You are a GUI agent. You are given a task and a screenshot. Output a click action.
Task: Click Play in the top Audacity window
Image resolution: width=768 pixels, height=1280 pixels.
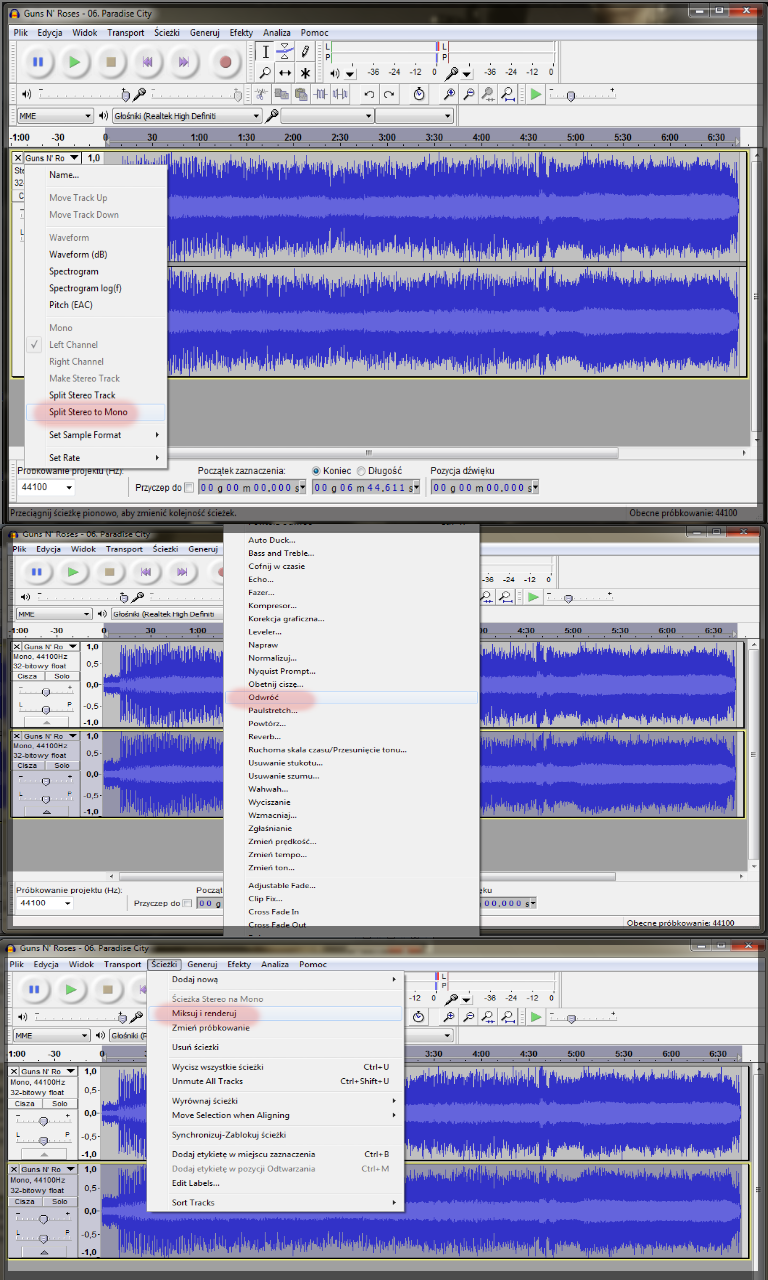coord(74,62)
